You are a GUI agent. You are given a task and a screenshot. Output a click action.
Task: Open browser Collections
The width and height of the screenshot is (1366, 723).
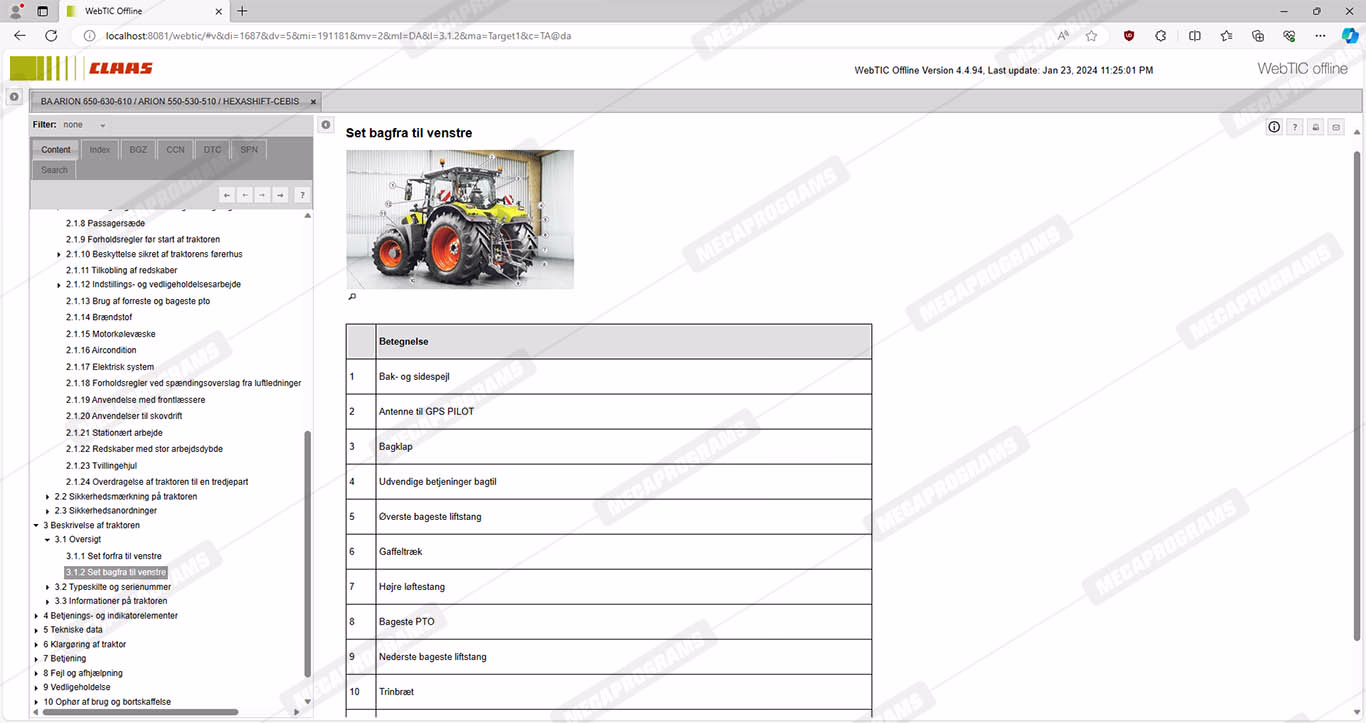click(x=1258, y=35)
